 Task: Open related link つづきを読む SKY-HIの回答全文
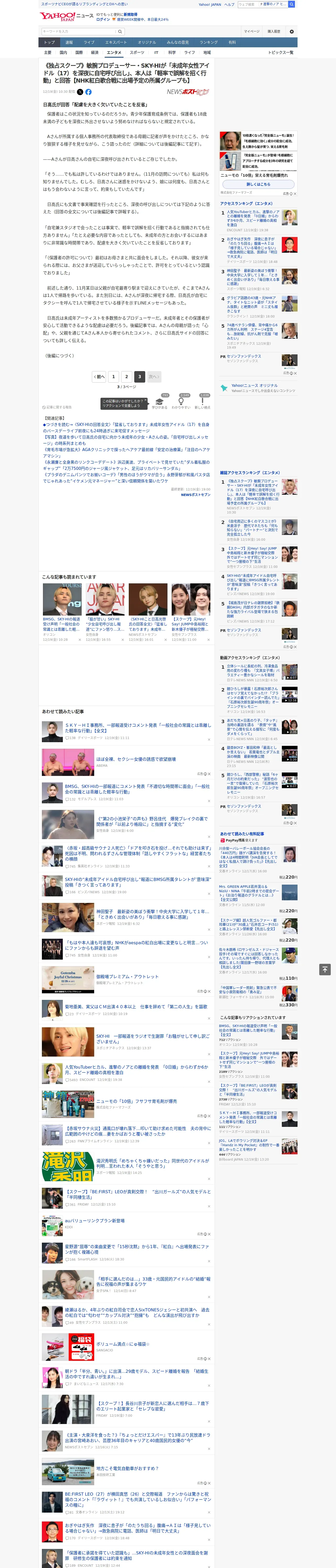[126, 427]
